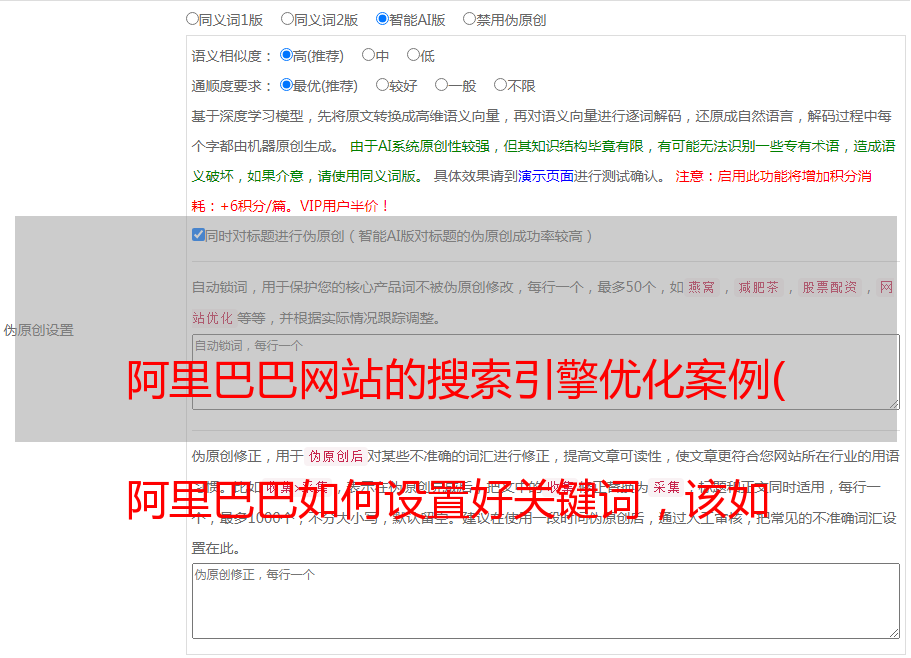Choose the 智能AI版 radio option
The image size is (911, 658).
point(382,19)
